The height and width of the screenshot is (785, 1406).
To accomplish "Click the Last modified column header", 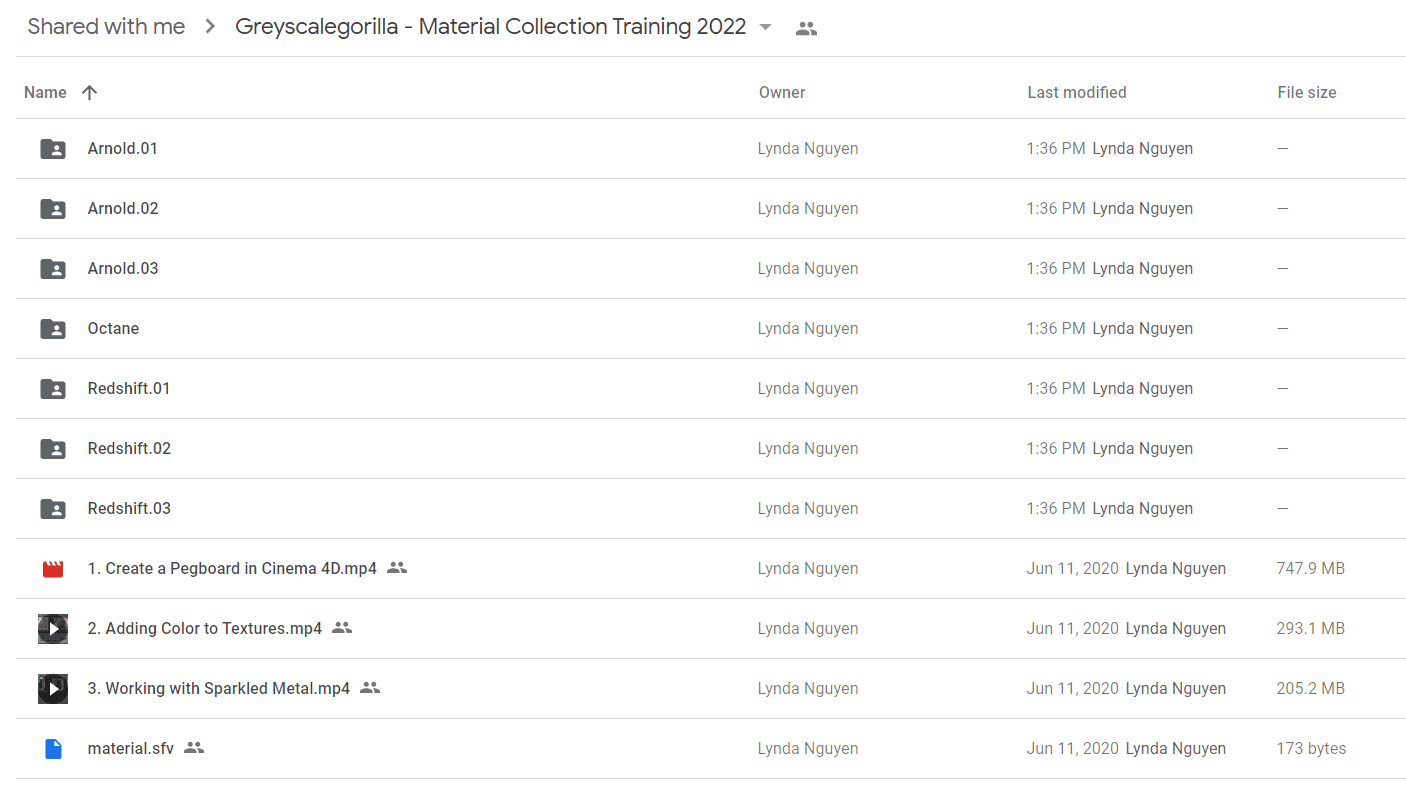I will [1077, 92].
